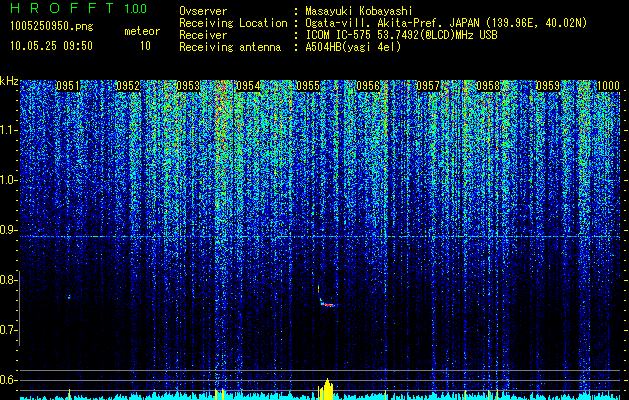Click the date stamp 10.05.25 09:50
This screenshot has width=629, height=400.
click(x=51, y=46)
